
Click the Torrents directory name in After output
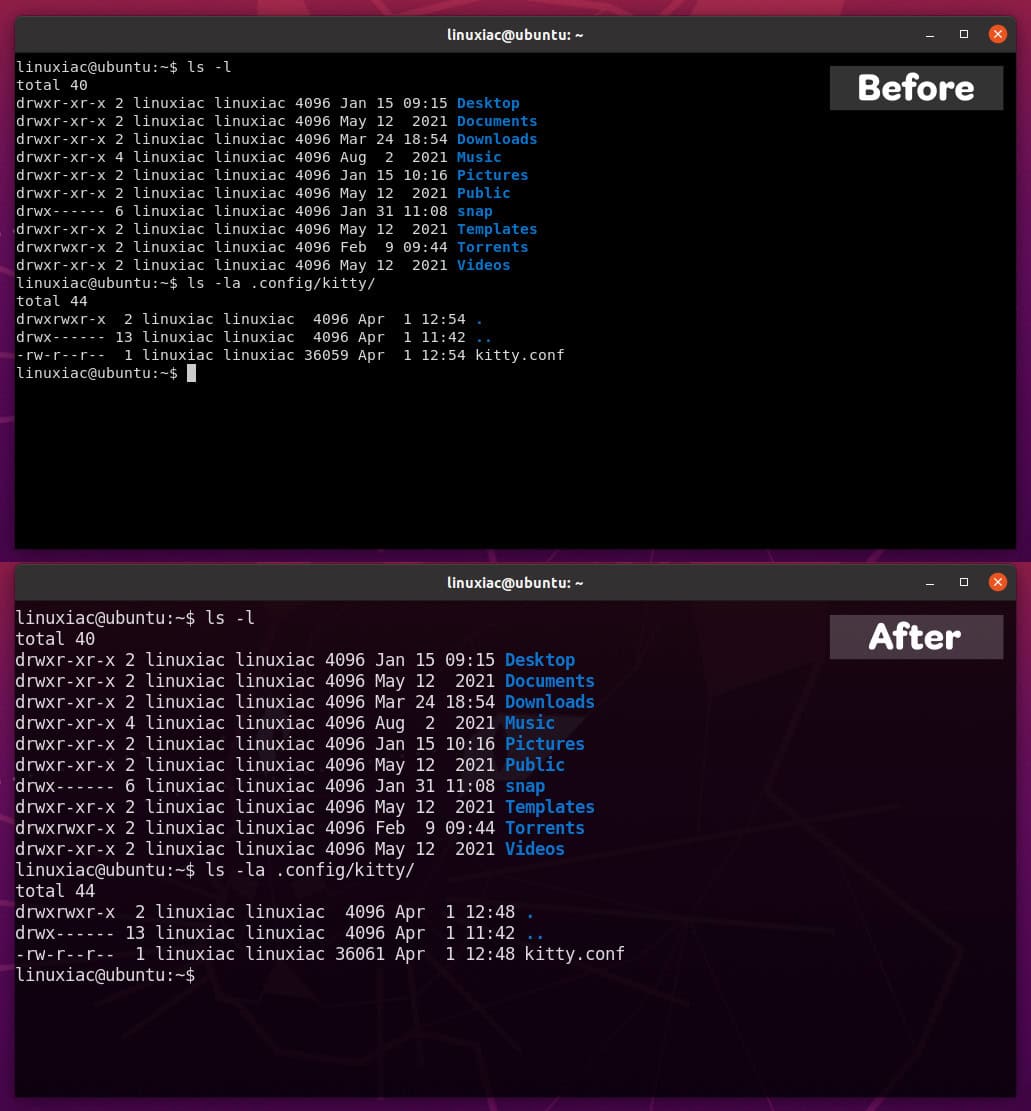point(544,828)
